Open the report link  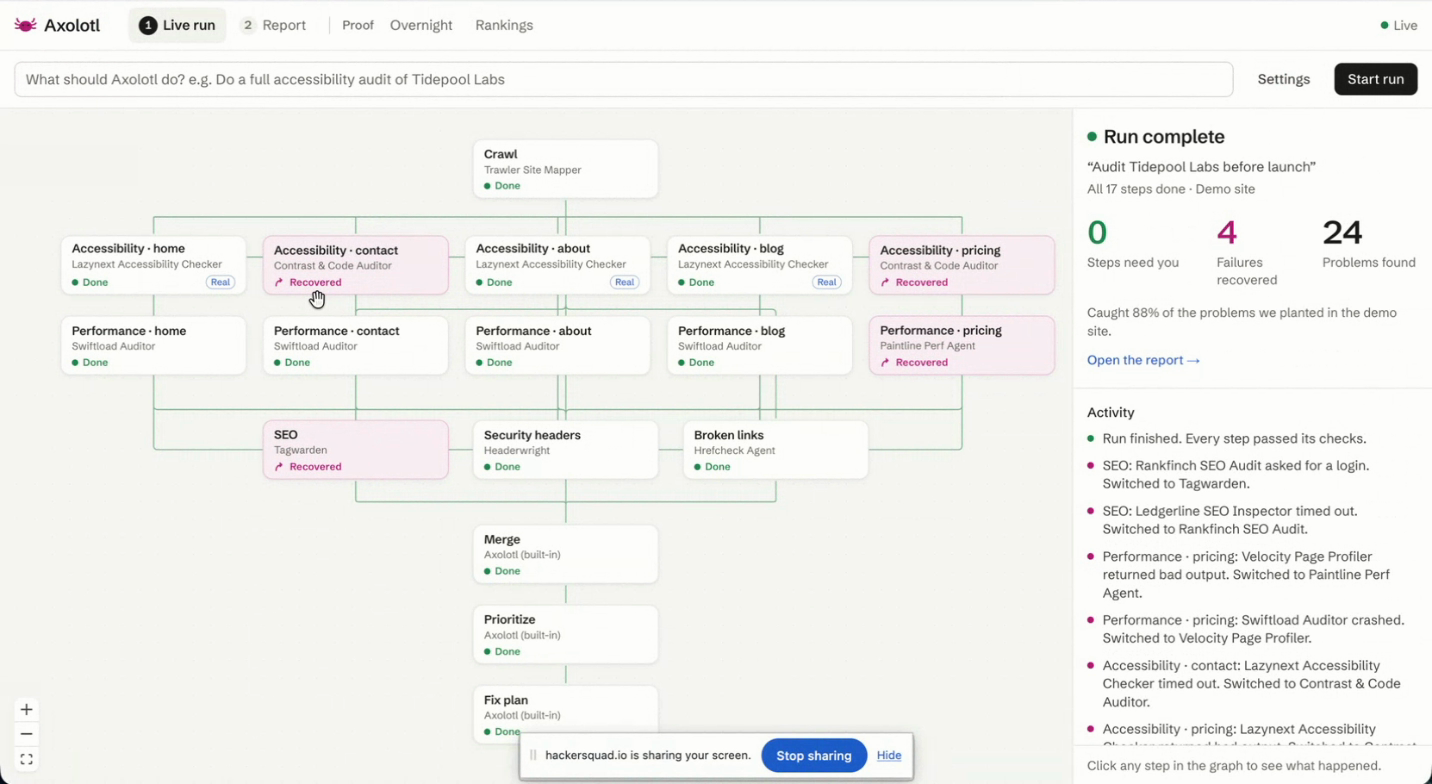point(1143,360)
